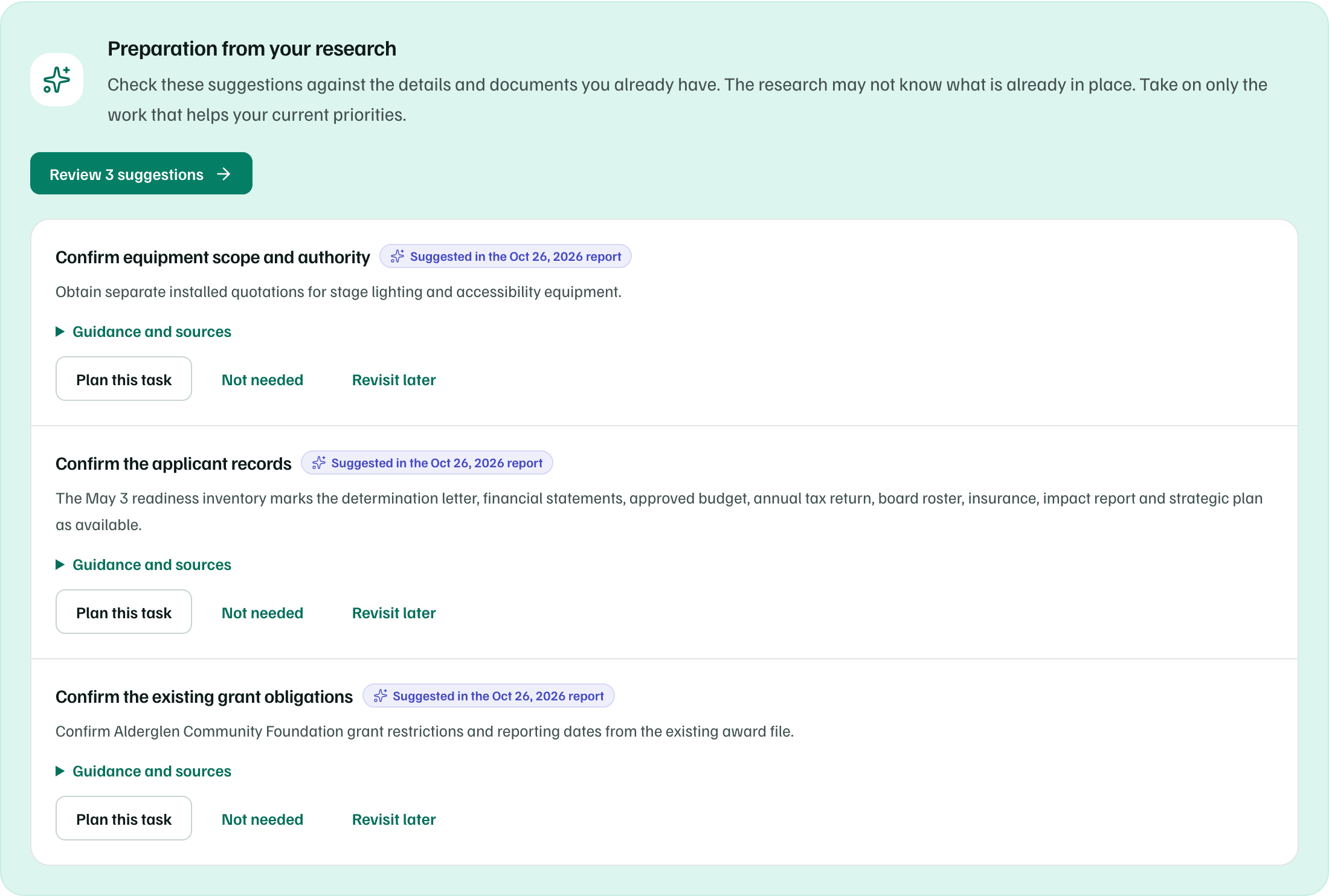Image resolution: width=1329 pixels, height=896 pixels.
Task: Click the heading Confirm equipment scope and authority
Action: coord(213,257)
